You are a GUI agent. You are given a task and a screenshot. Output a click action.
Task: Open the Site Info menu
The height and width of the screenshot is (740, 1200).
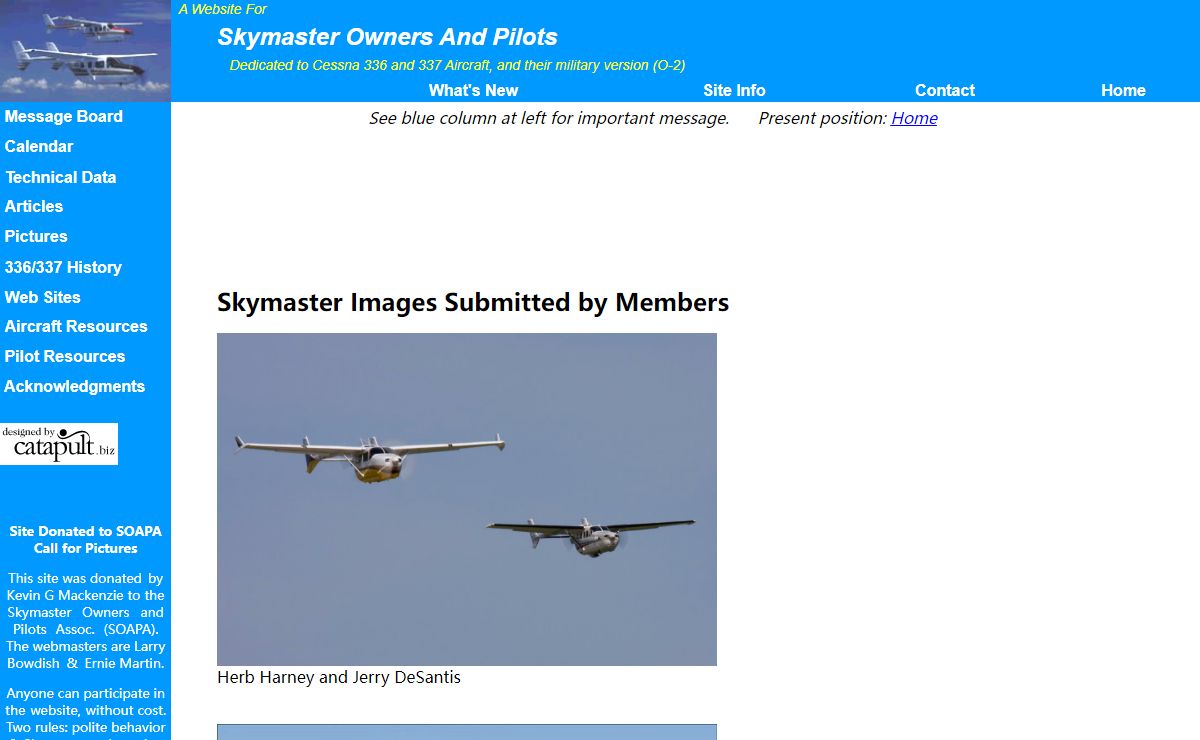734,90
